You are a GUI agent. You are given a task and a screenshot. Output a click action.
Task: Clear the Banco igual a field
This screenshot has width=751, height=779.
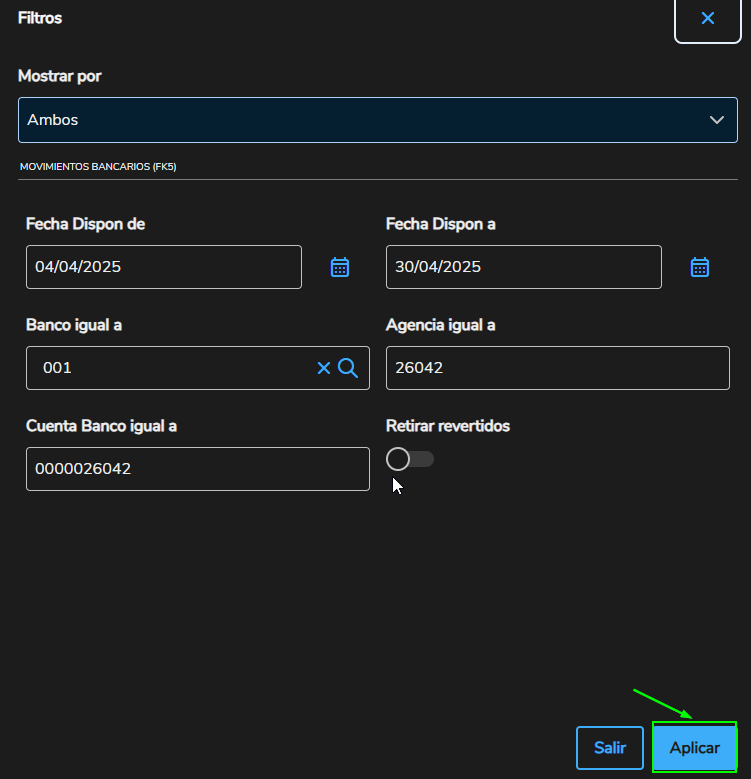[323, 368]
